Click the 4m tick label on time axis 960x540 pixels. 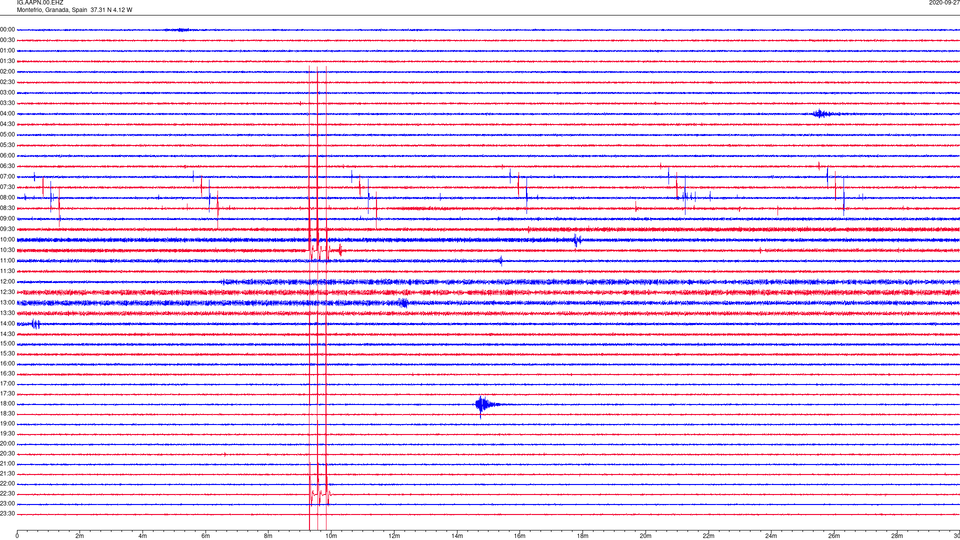pyautogui.click(x=143, y=536)
